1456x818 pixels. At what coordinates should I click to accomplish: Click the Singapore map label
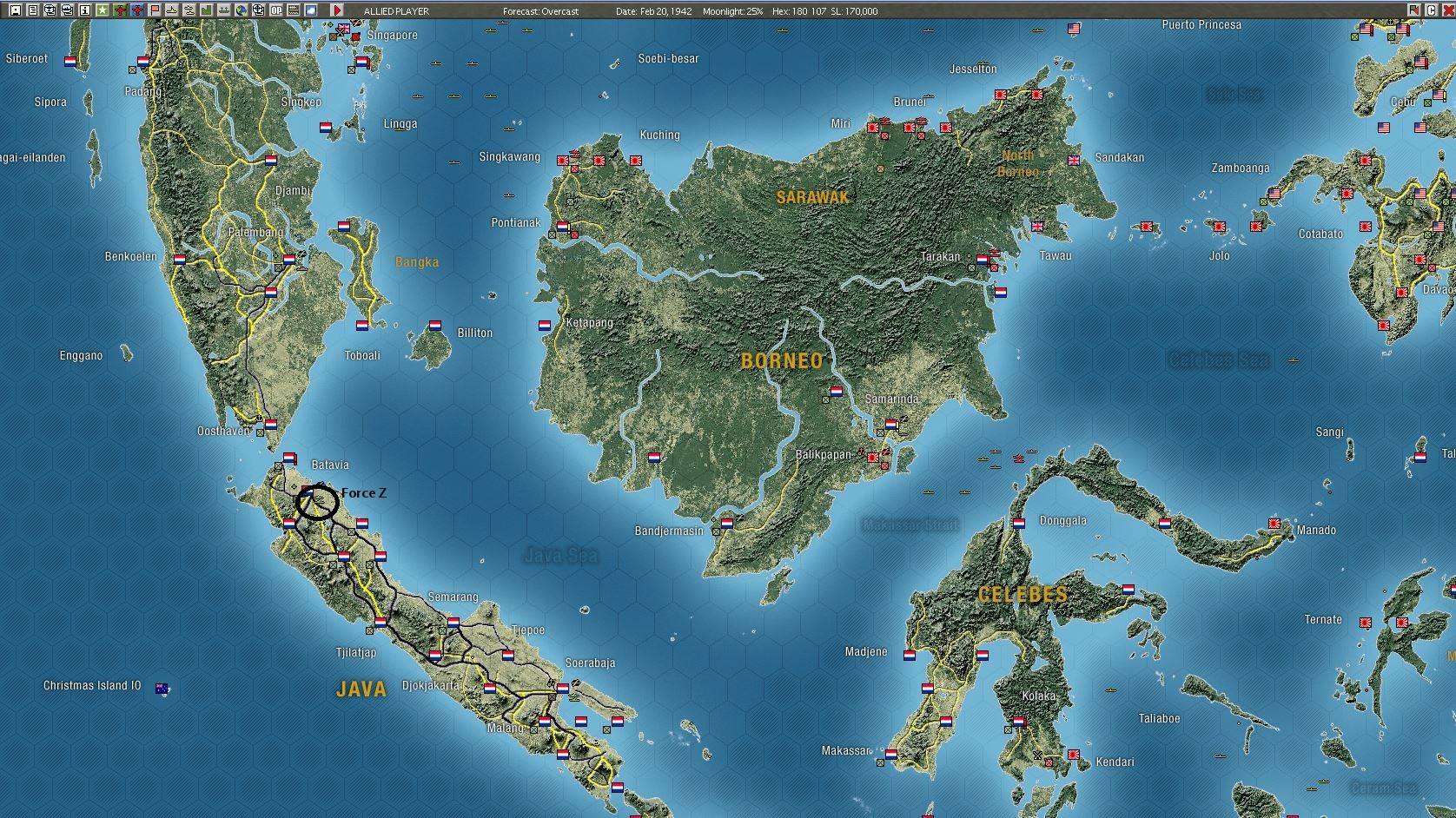click(x=393, y=36)
